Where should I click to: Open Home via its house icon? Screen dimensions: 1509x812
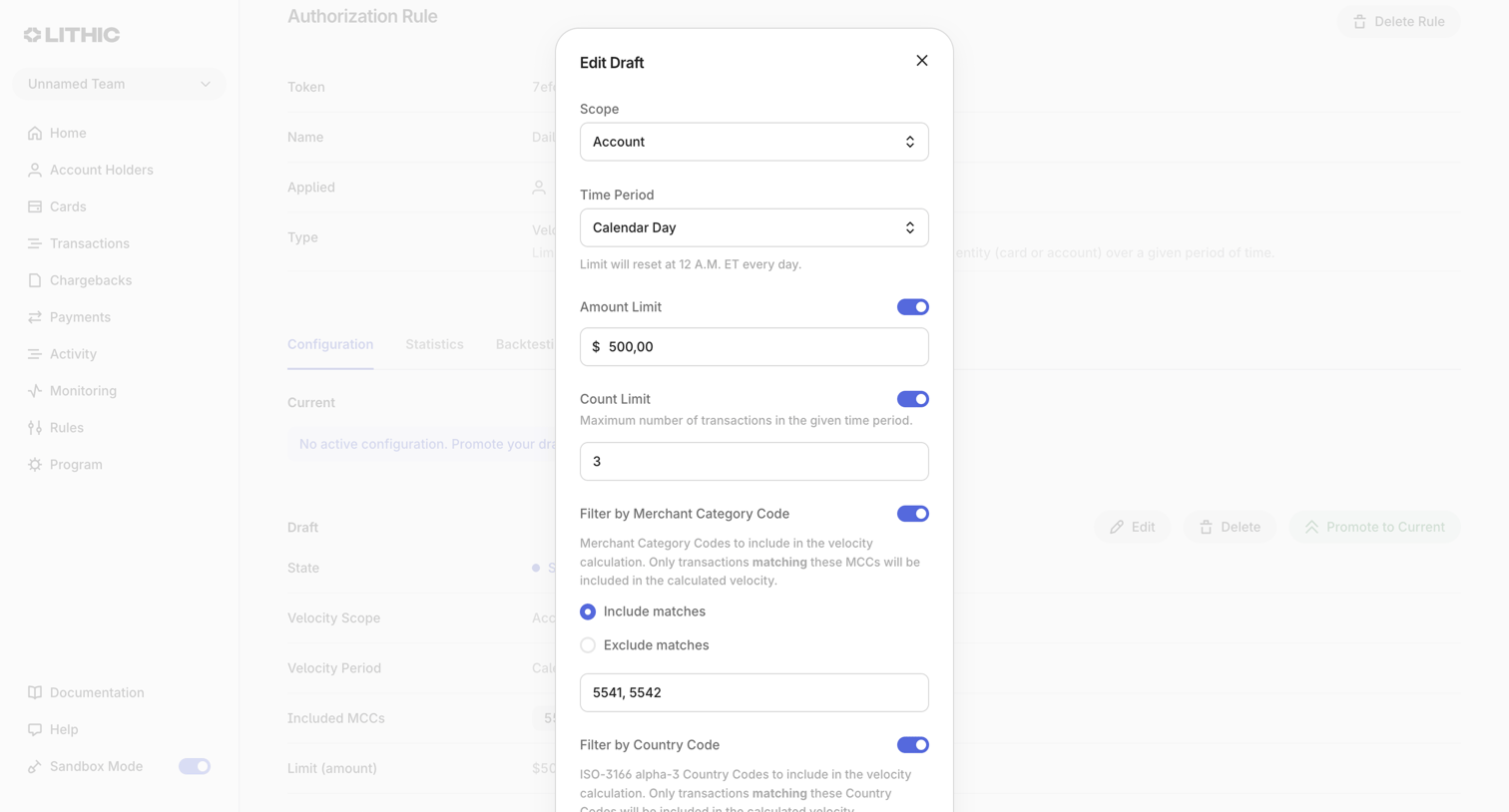tap(35, 133)
